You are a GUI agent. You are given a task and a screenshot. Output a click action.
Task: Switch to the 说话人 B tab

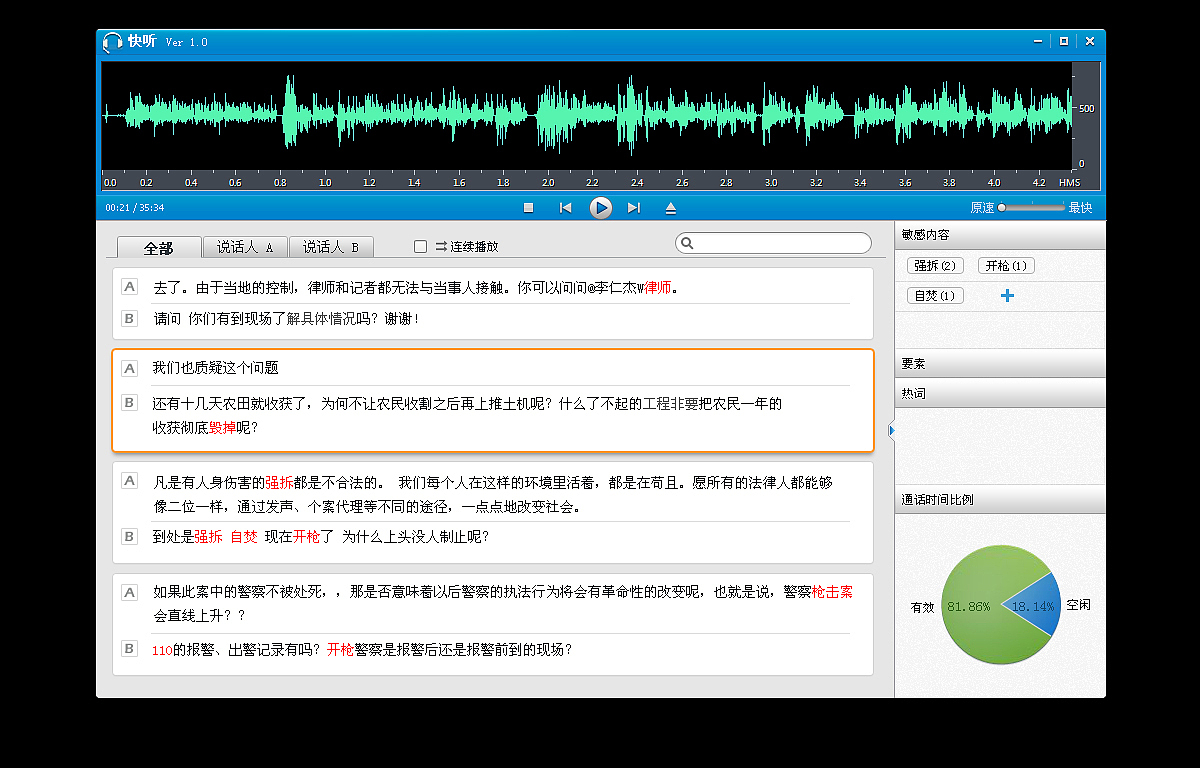(x=331, y=246)
